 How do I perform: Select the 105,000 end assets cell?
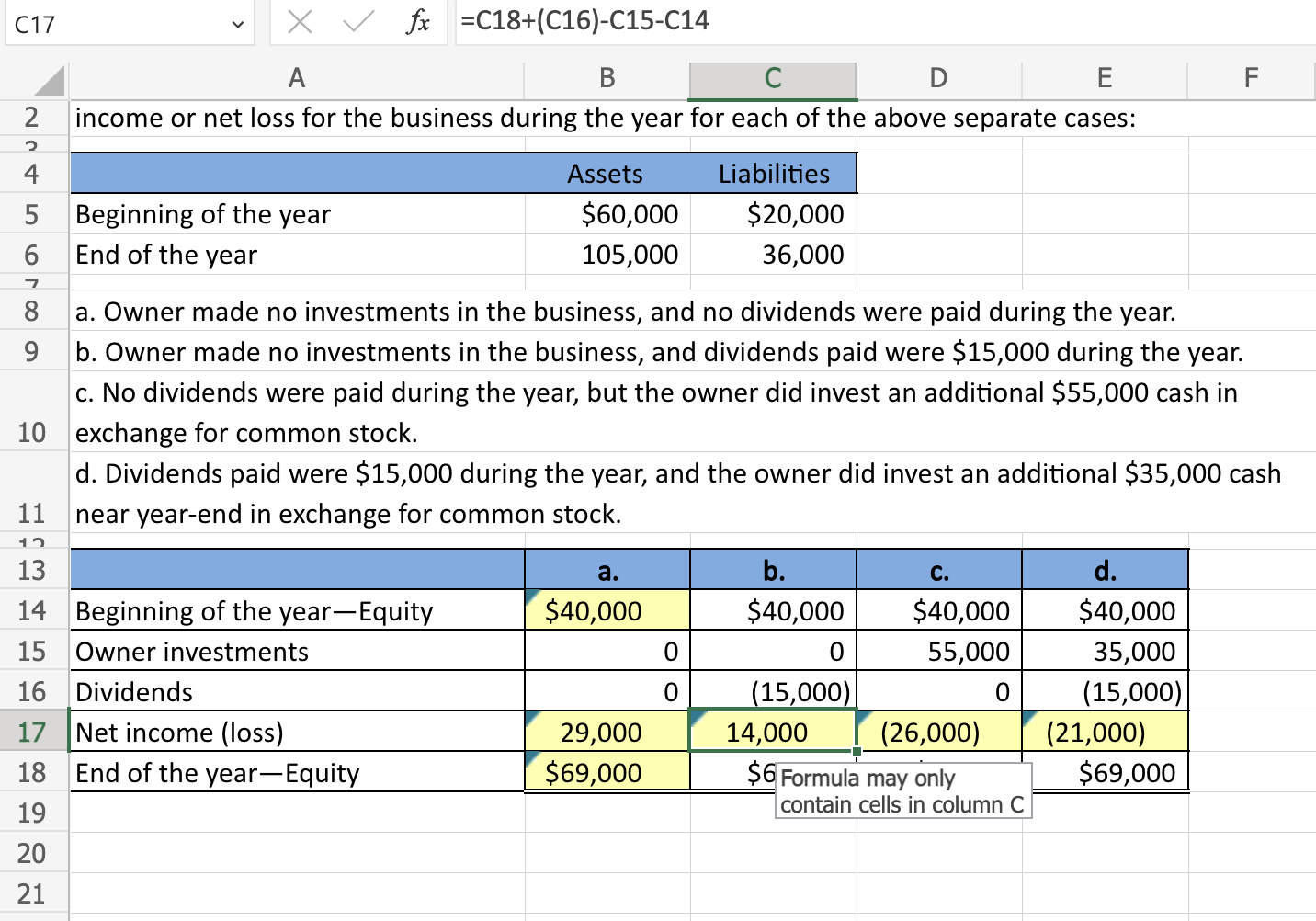pos(607,255)
